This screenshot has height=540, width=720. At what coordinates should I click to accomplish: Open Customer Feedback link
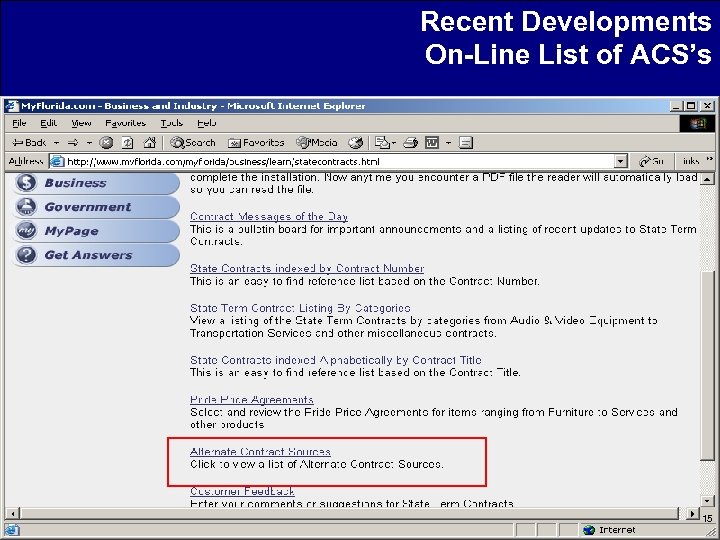(242, 491)
